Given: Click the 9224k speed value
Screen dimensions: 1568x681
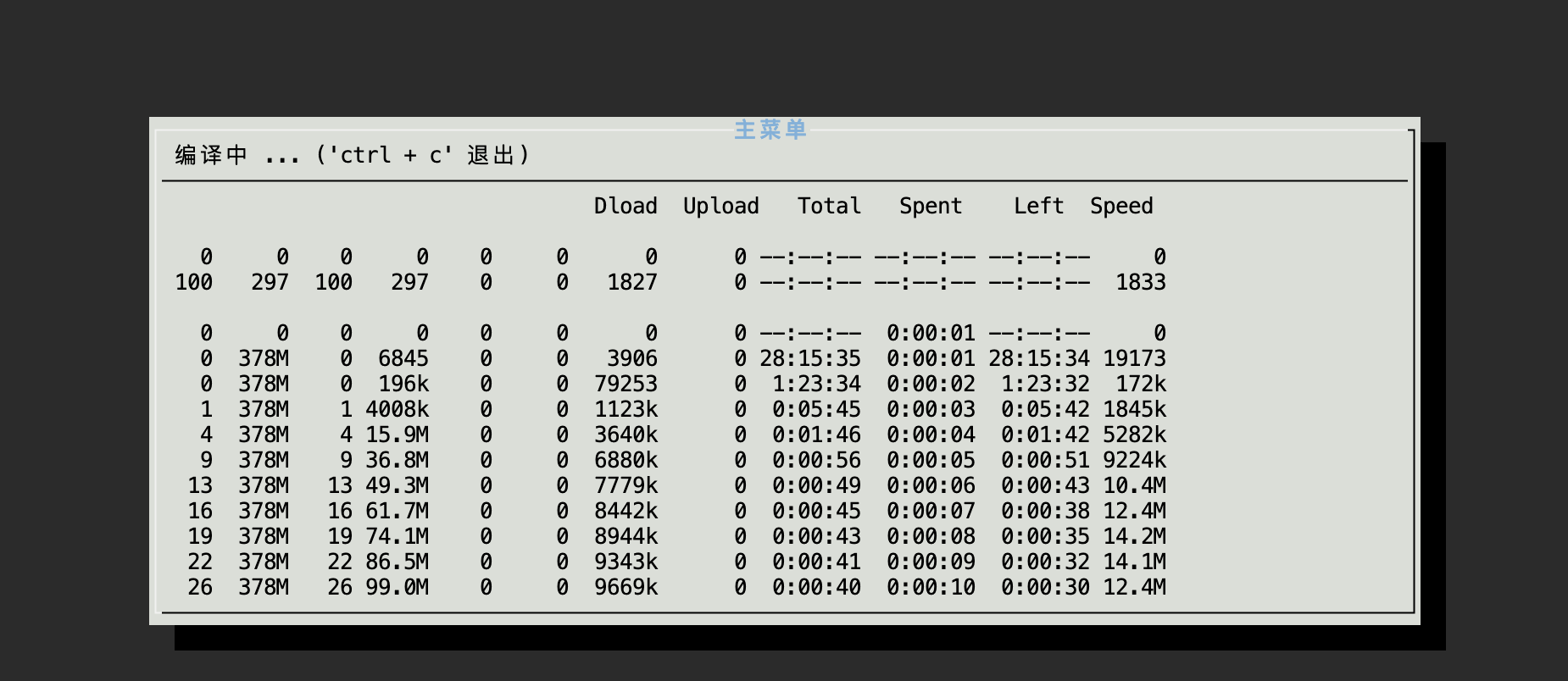Looking at the screenshot, I should [1134, 460].
